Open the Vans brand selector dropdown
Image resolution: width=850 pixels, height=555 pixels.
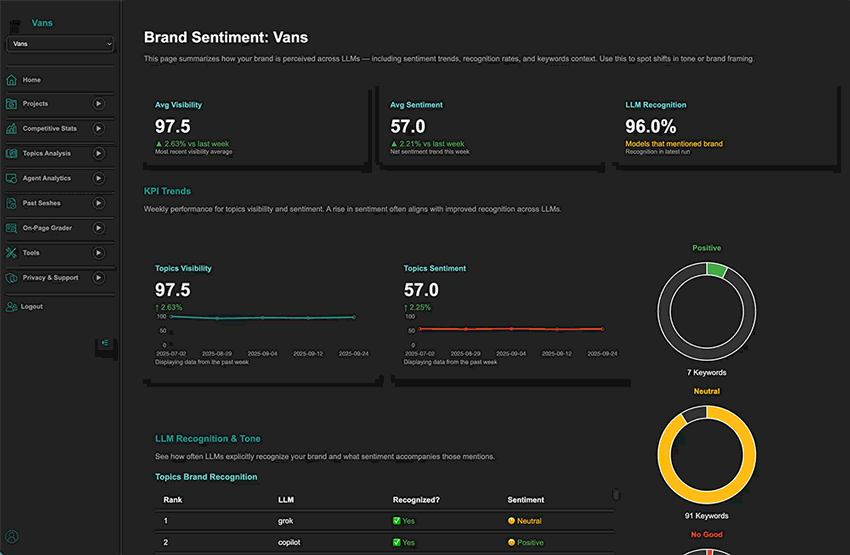pos(60,44)
